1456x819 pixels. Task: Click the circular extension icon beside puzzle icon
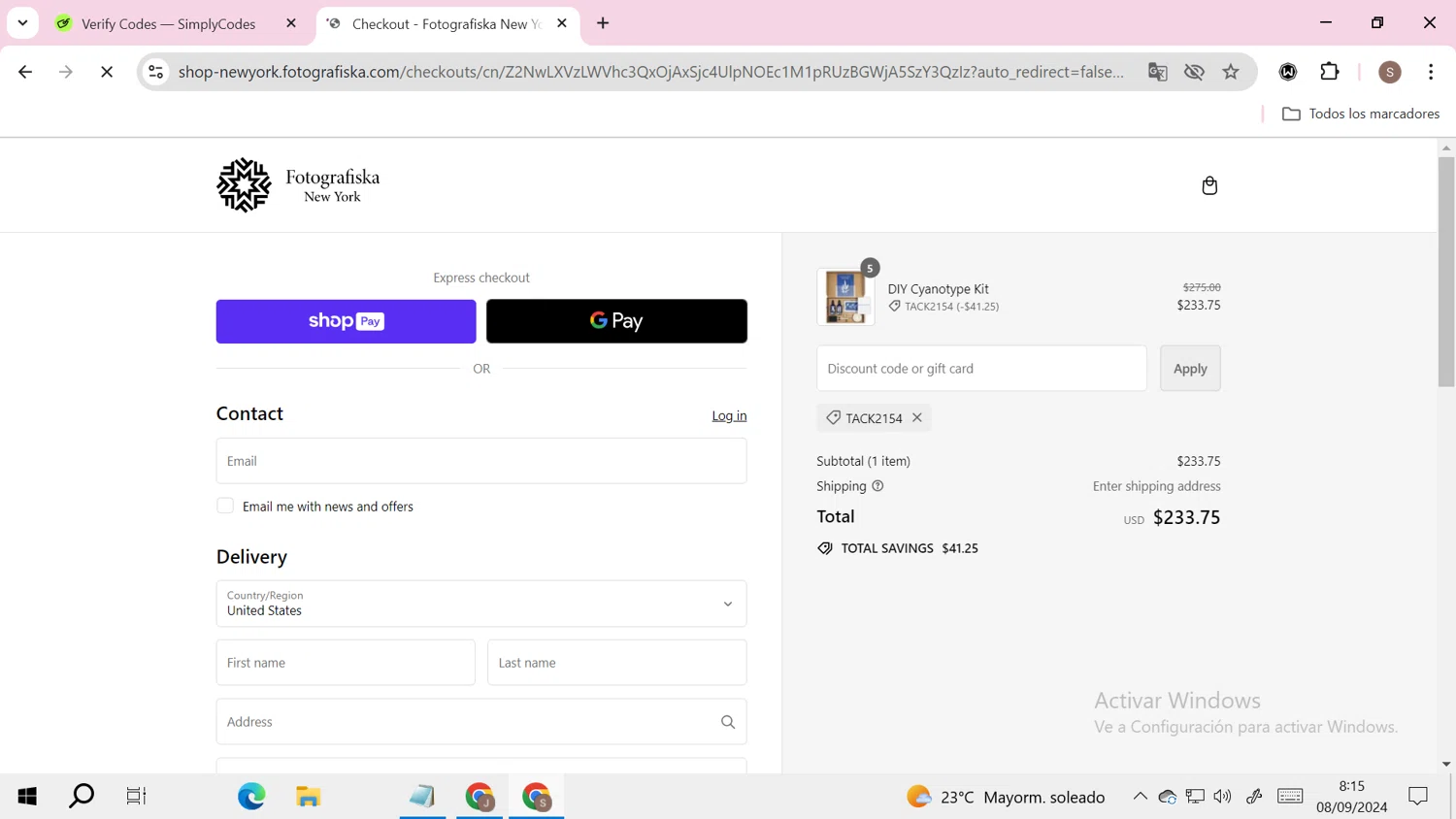1288,72
